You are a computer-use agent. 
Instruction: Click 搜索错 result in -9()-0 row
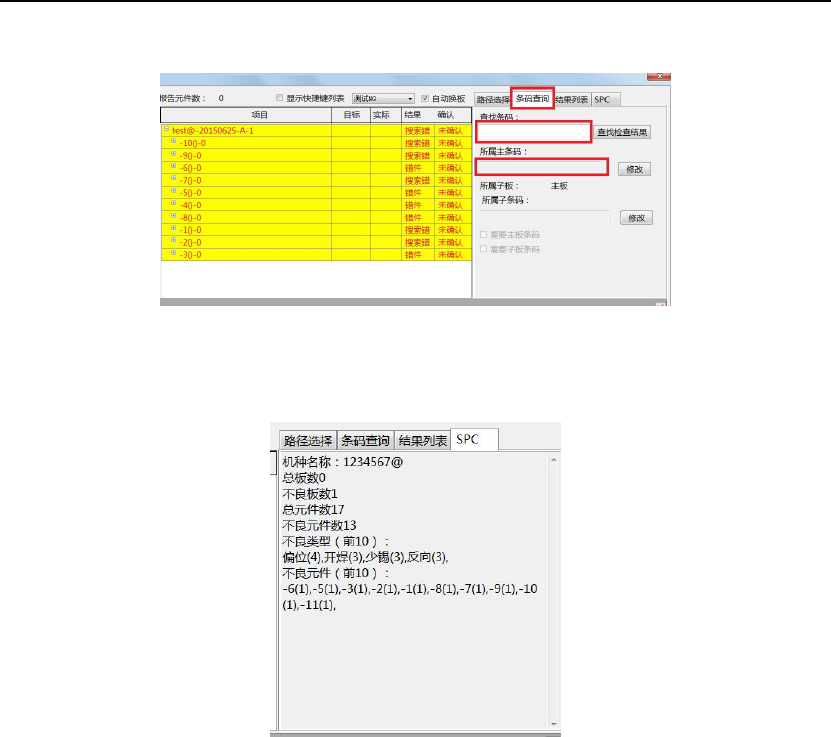coord(417,156)
